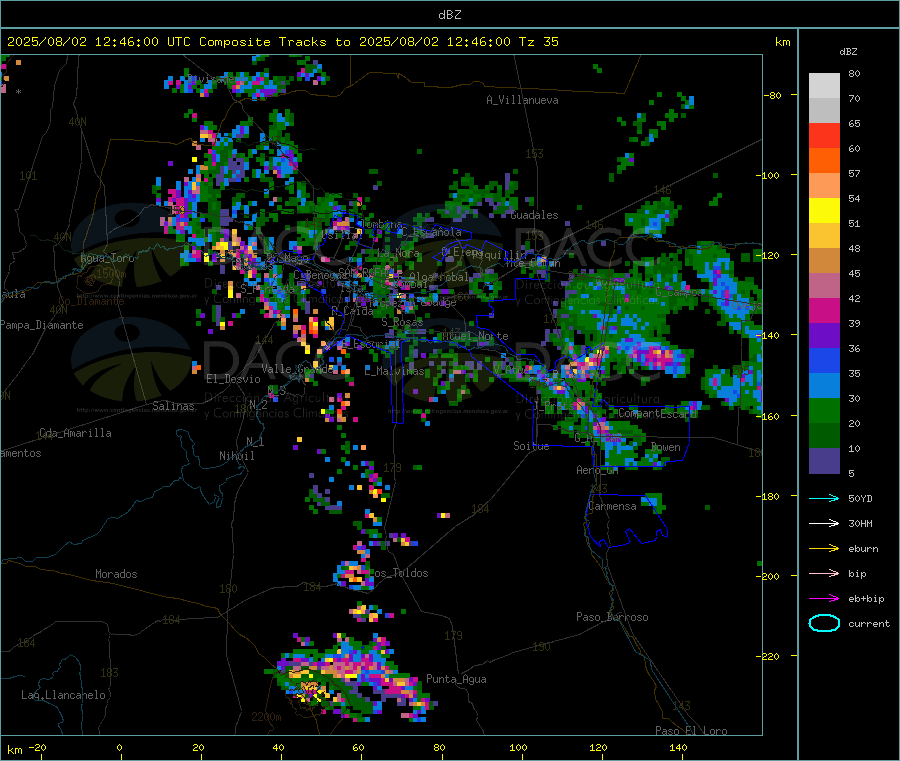Click the Agua_Toro map label
This screenshot has height=761, width=900.
coord(107,258)
